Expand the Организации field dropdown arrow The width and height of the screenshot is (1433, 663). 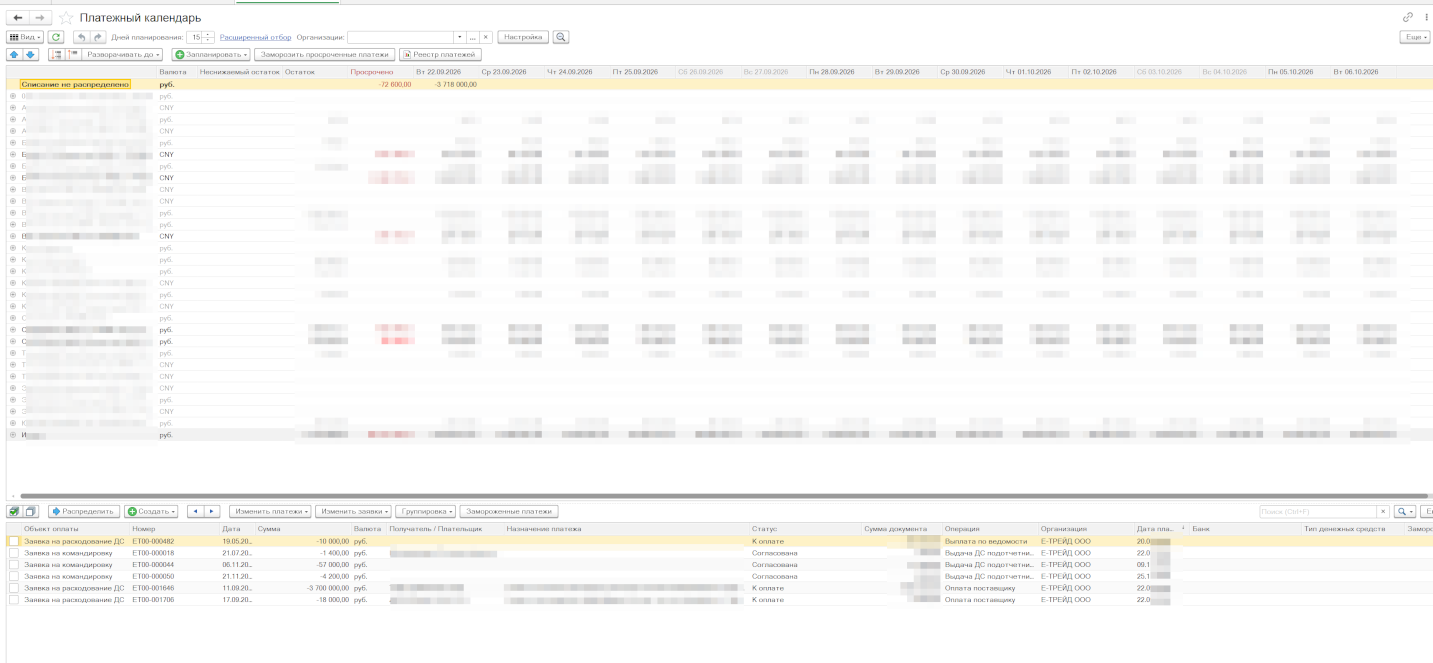pyautogui.click(x=460, y=37)
